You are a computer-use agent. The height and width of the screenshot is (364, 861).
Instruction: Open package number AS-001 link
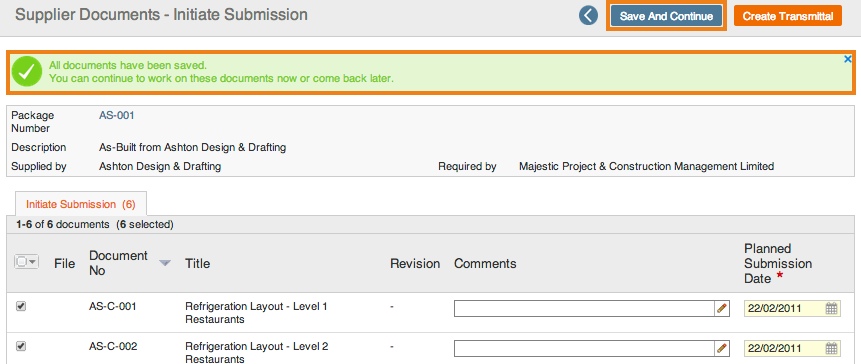[x=116, y=115]
